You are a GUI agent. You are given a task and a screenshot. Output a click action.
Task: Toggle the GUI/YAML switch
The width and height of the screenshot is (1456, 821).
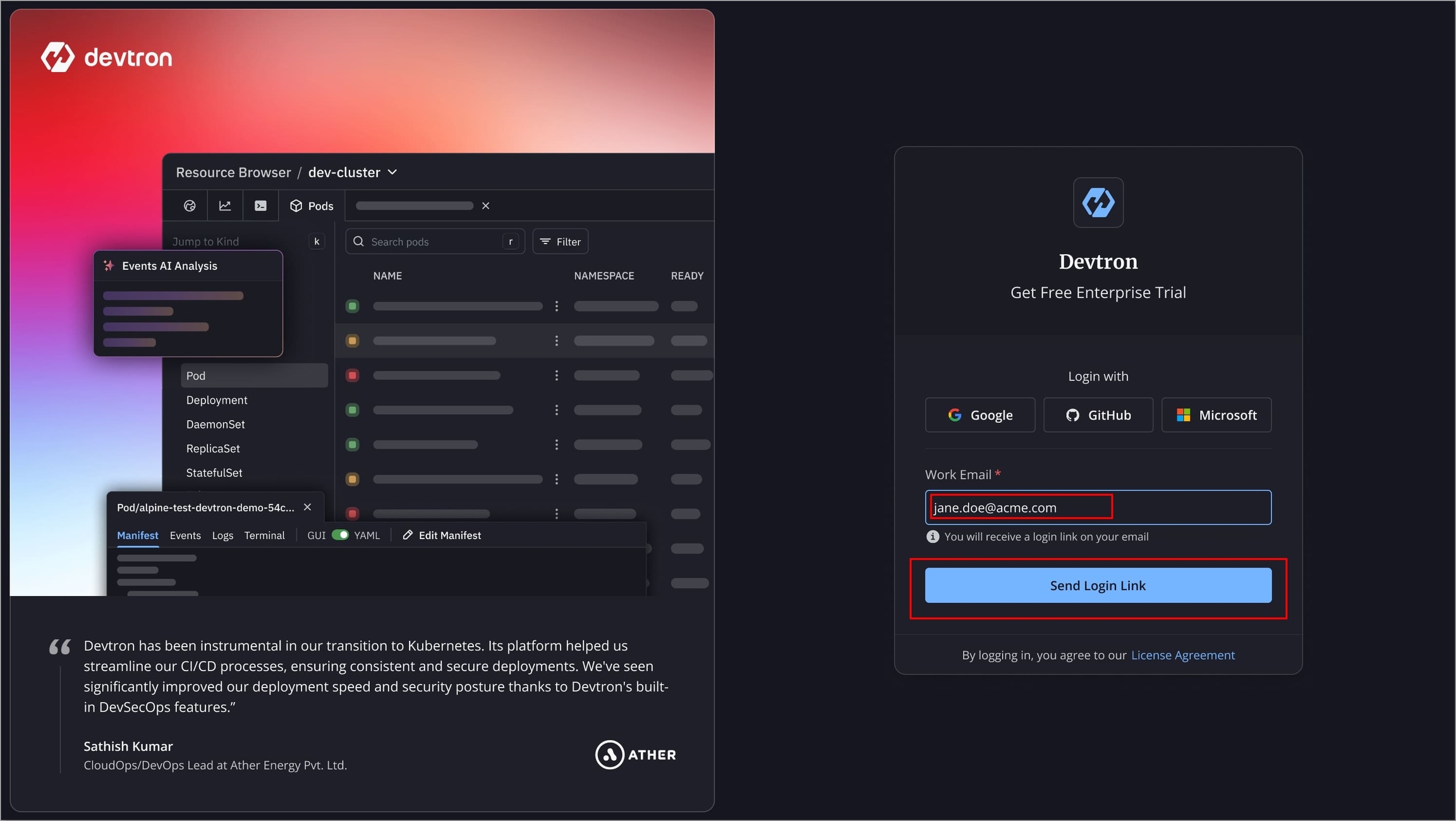(x=340, y=535)
